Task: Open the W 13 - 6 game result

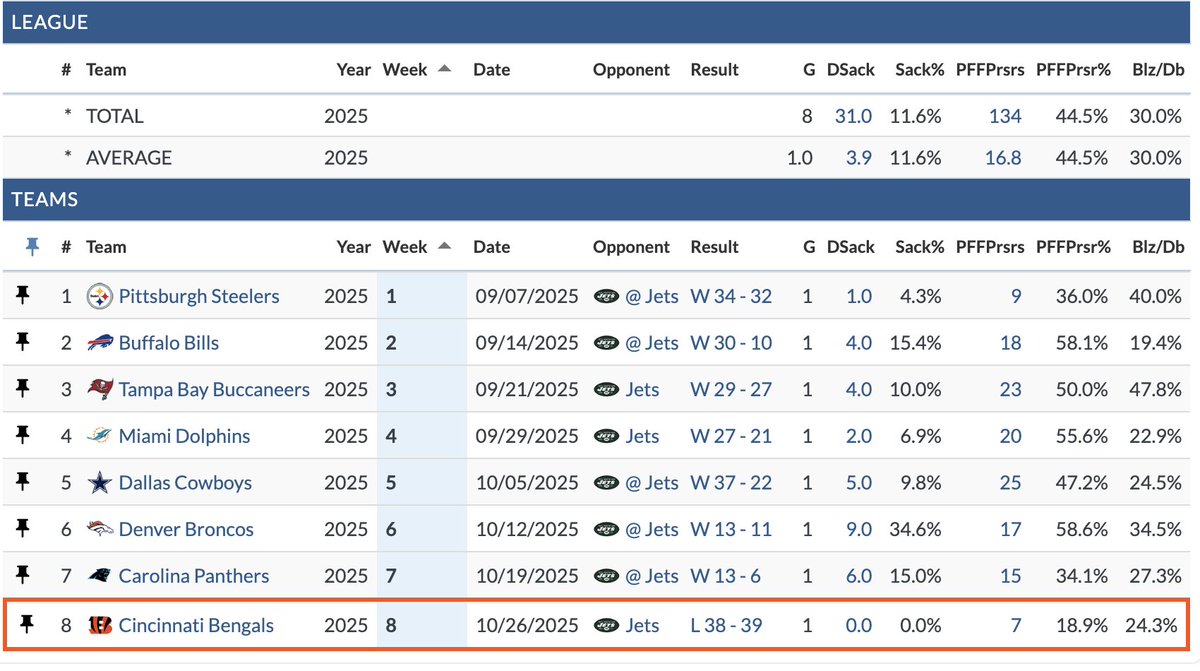Action: click(x=726, y=576)
